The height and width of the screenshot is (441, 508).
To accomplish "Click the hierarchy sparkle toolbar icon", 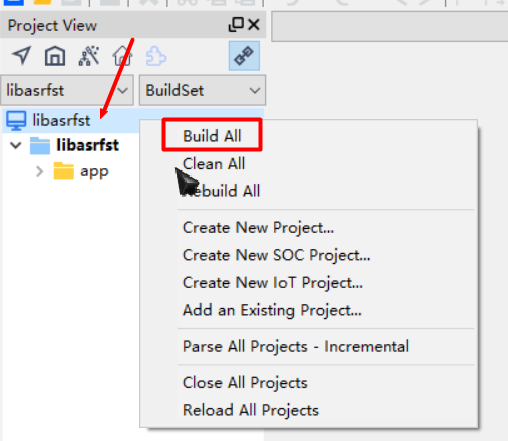I will pyautogui.click(x=89, y=56).
